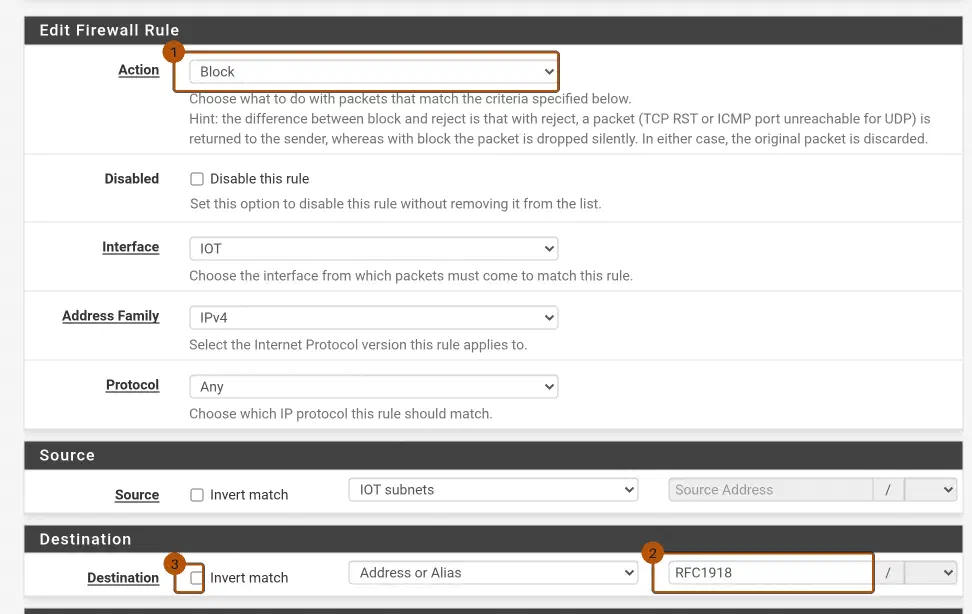Click the Source section heading bar
Viewport: 972px width, 614px height.
[493, 455]
